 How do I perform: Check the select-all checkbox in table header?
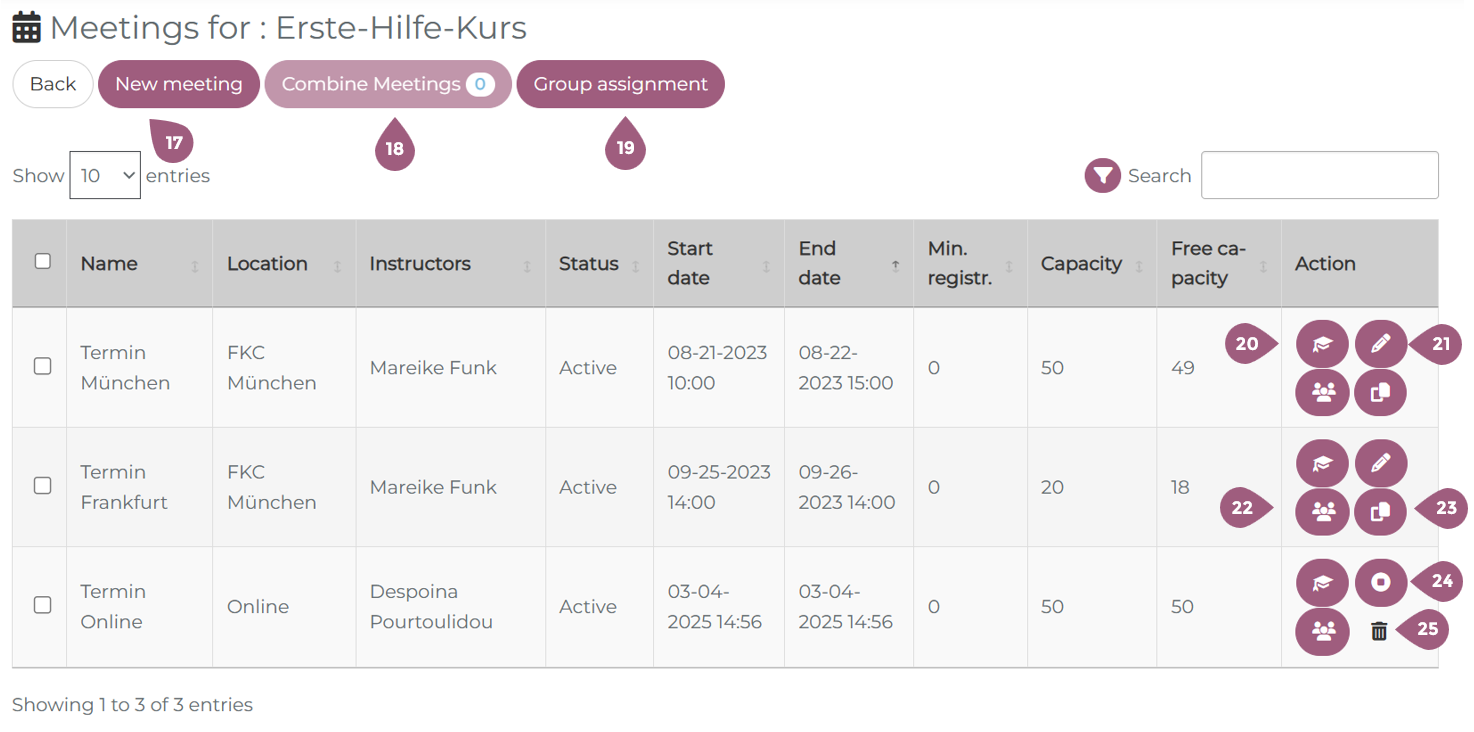(43, 261)
